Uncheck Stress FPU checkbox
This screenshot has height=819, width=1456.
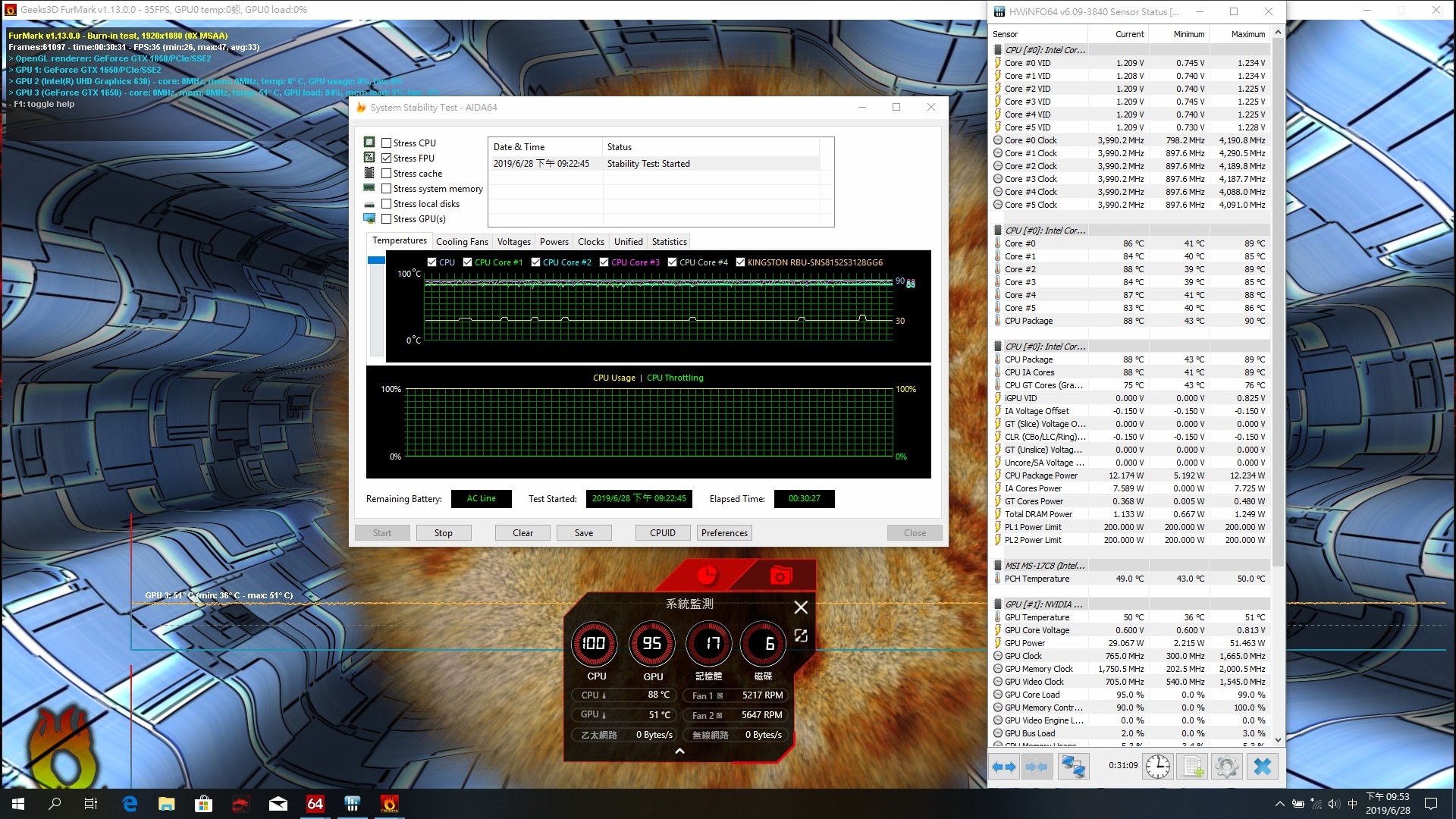click(387, 158)
